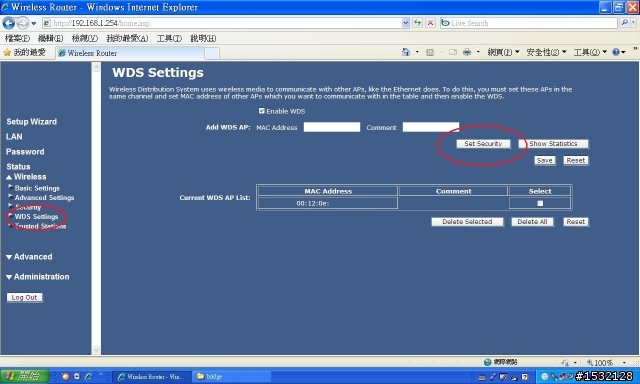Click the Live Search input box

[x=529, y=23]
